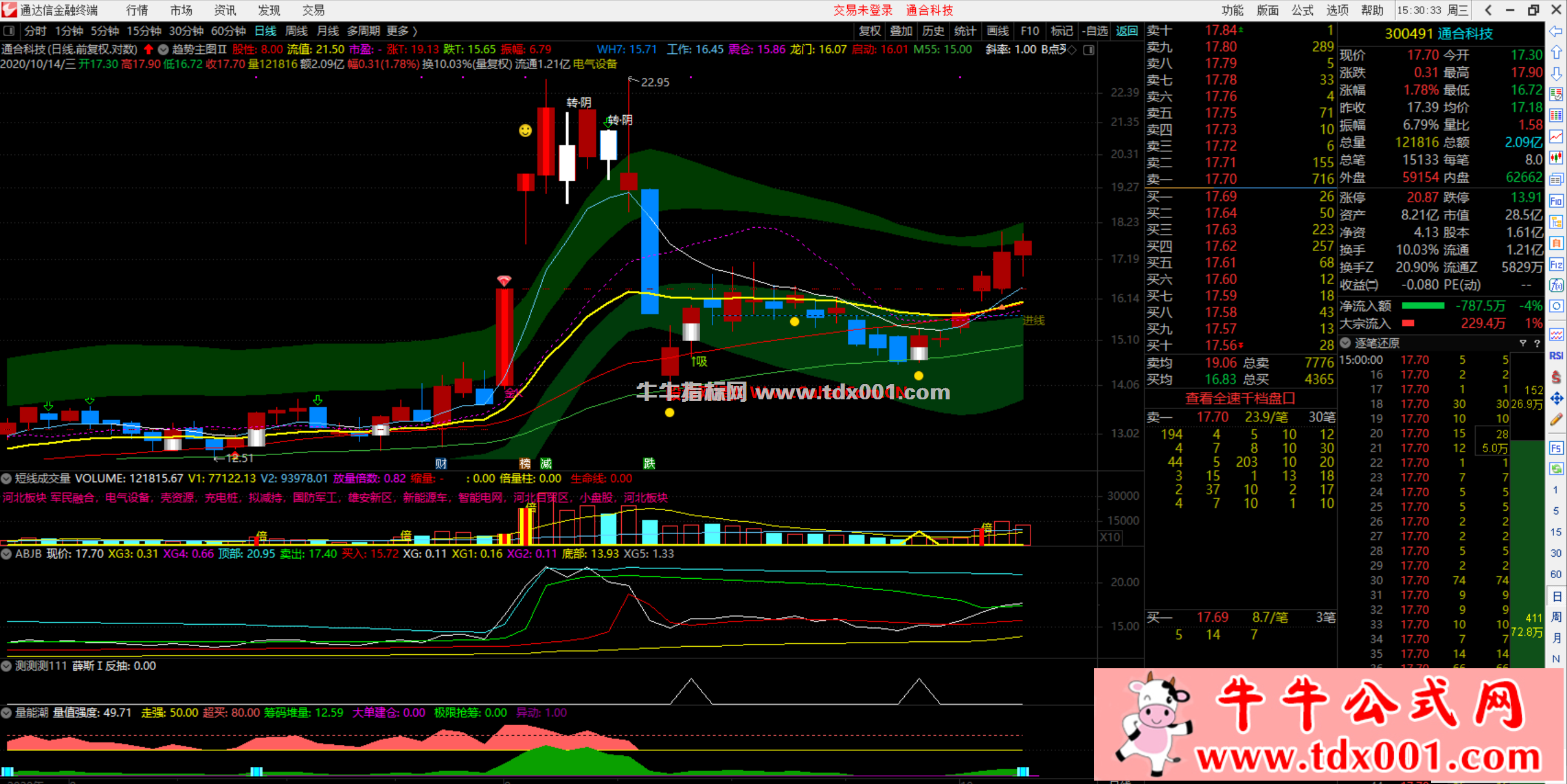Click the red money bag sidebar icon
Screen dimensions: 1567x784
pyautogui.click(x=1556, y=377)
